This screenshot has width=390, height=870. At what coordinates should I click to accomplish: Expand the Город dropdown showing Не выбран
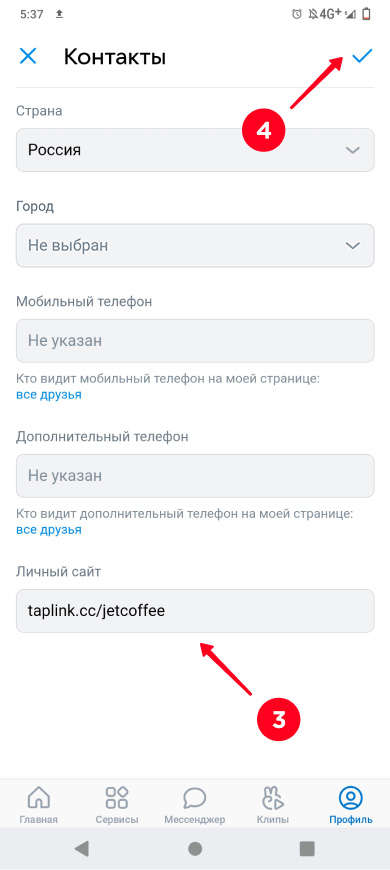(x=195, y=246)
